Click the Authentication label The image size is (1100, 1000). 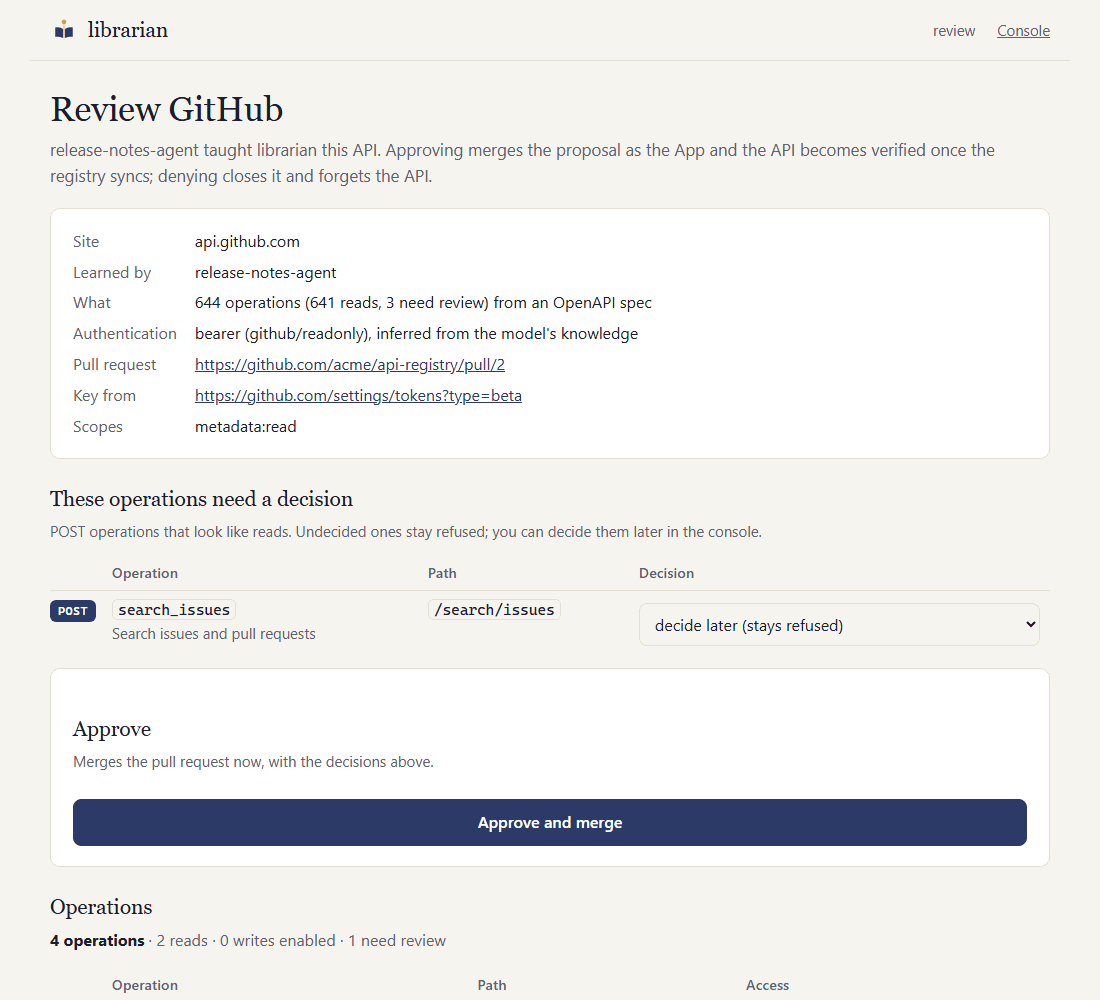point(125,333)
